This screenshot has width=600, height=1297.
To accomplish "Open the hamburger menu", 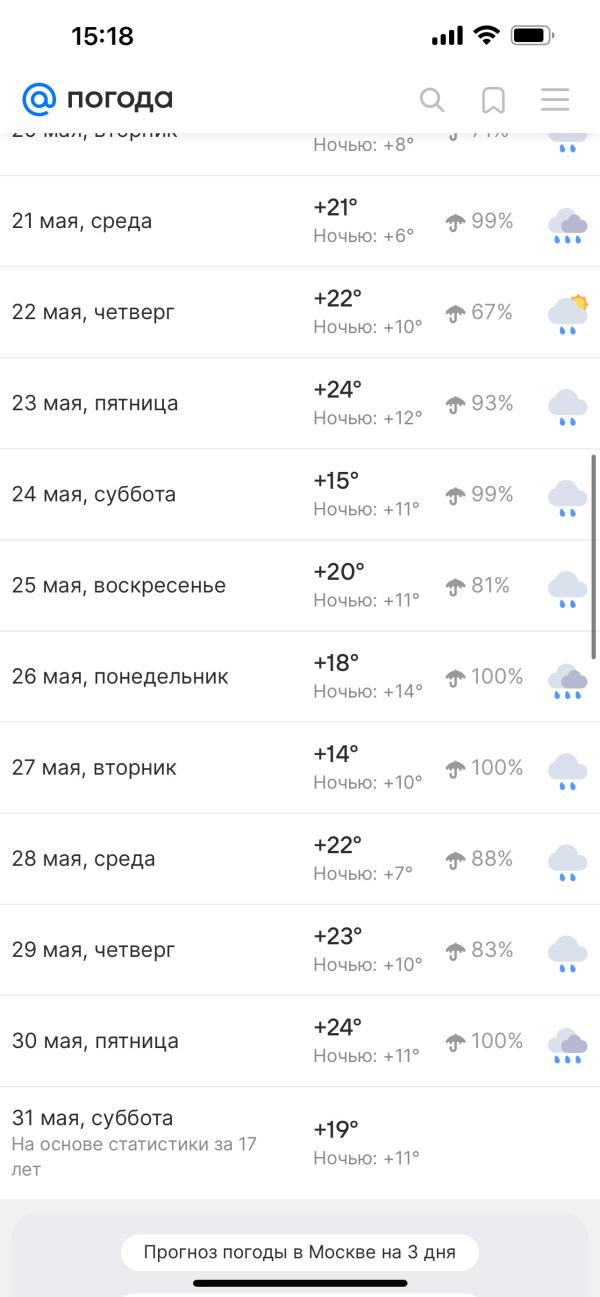I will (555, 99).
